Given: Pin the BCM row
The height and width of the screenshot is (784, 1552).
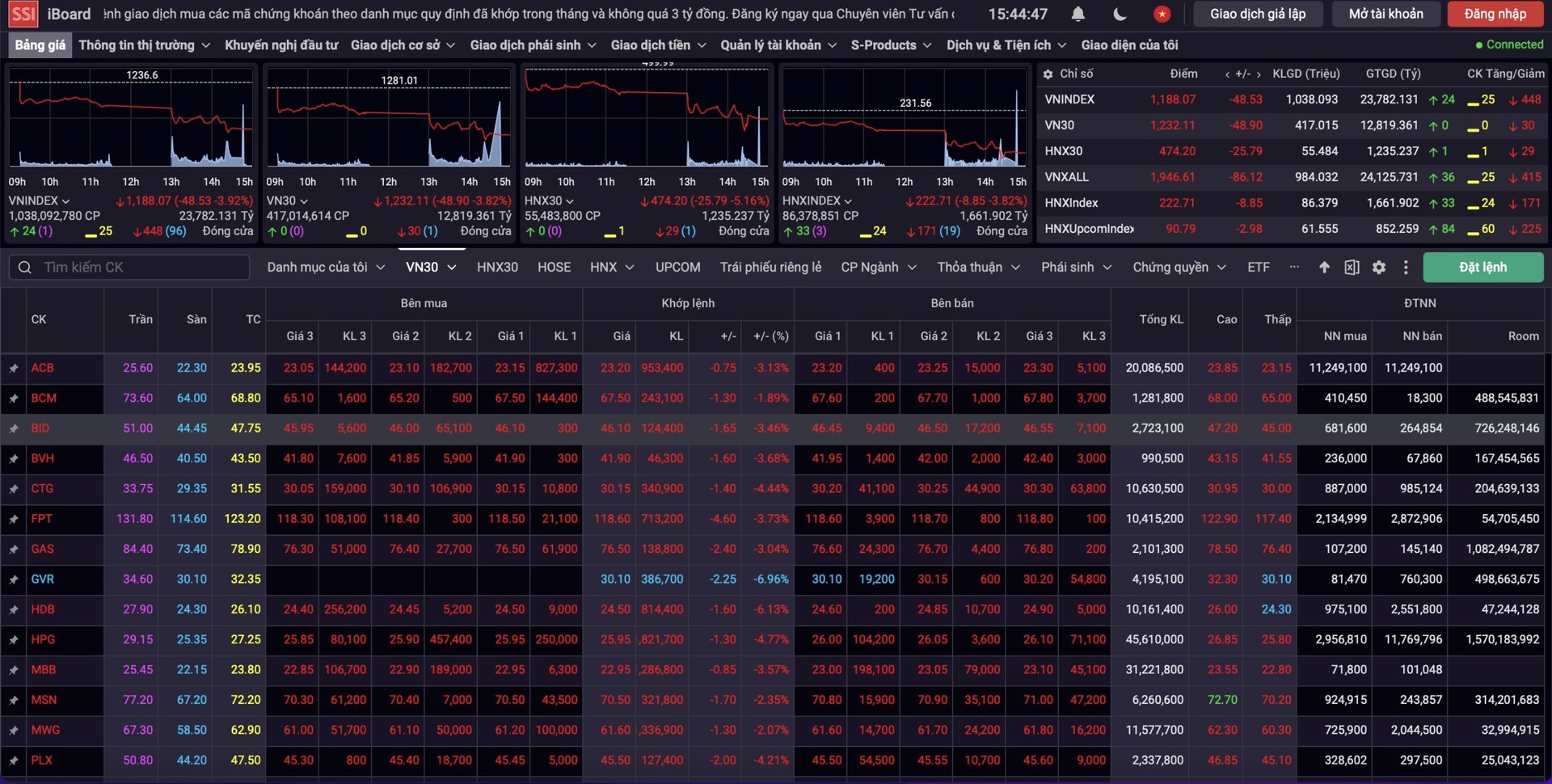Looking at the screenshot, I should click(x=14, y=398).
